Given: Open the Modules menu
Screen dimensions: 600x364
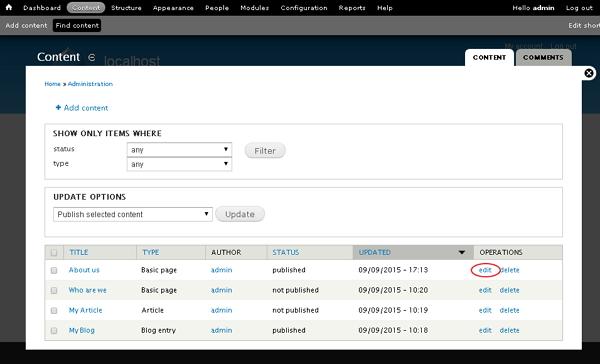Looking at the screenshot, I should coord(254,8).
